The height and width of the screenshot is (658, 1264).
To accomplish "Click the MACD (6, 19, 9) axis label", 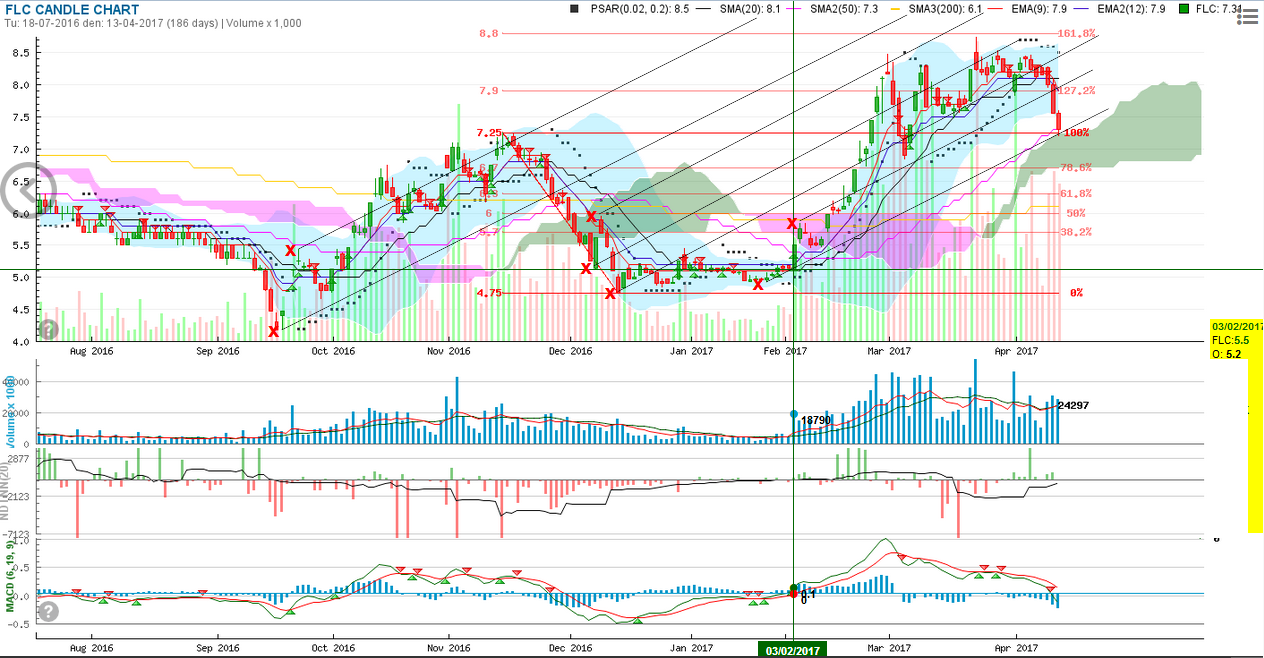I will pos(11,575).
